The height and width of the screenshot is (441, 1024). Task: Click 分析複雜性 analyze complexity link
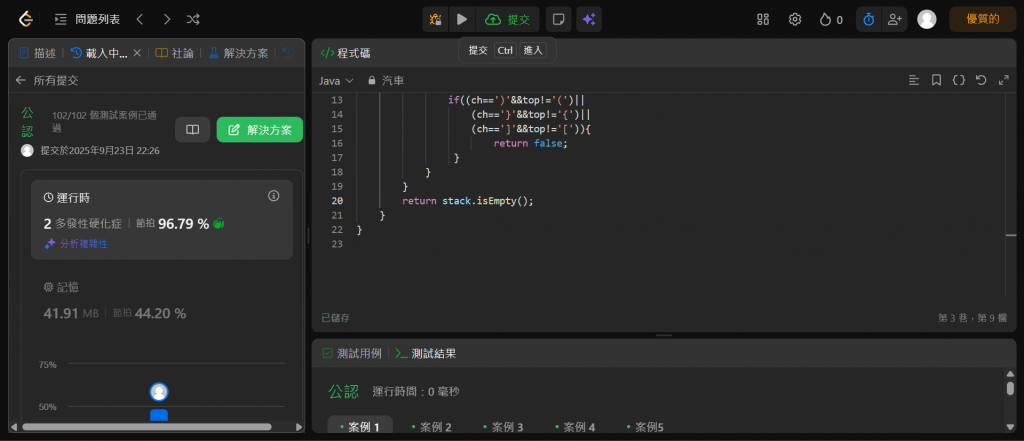(x=76, y=244)
